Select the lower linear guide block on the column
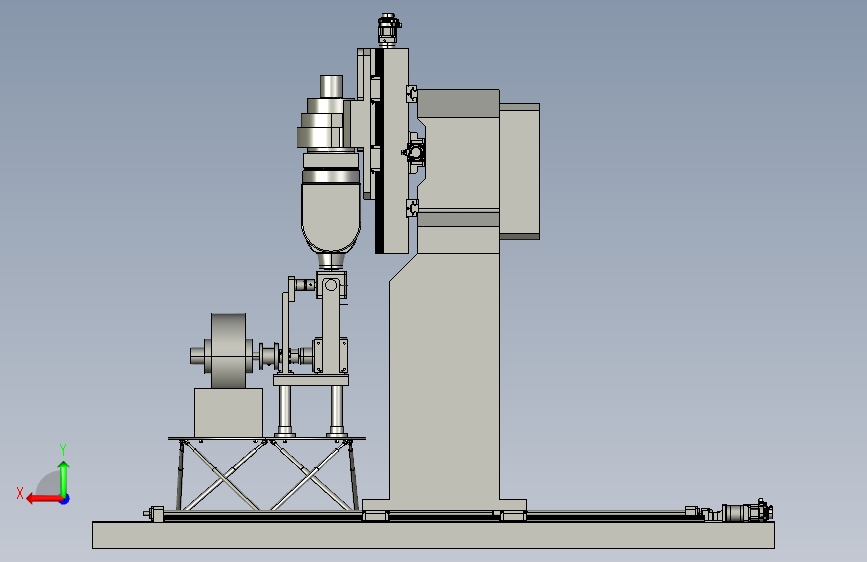Screen dimensions: 867x562 [411, 208]
